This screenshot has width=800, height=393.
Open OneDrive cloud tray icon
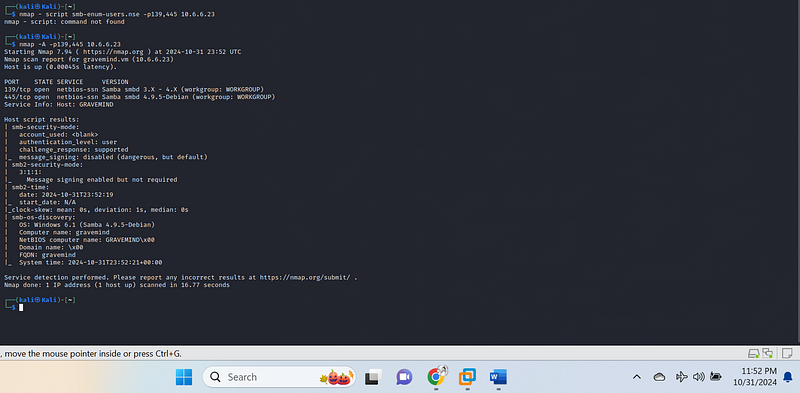pos(659,377)
